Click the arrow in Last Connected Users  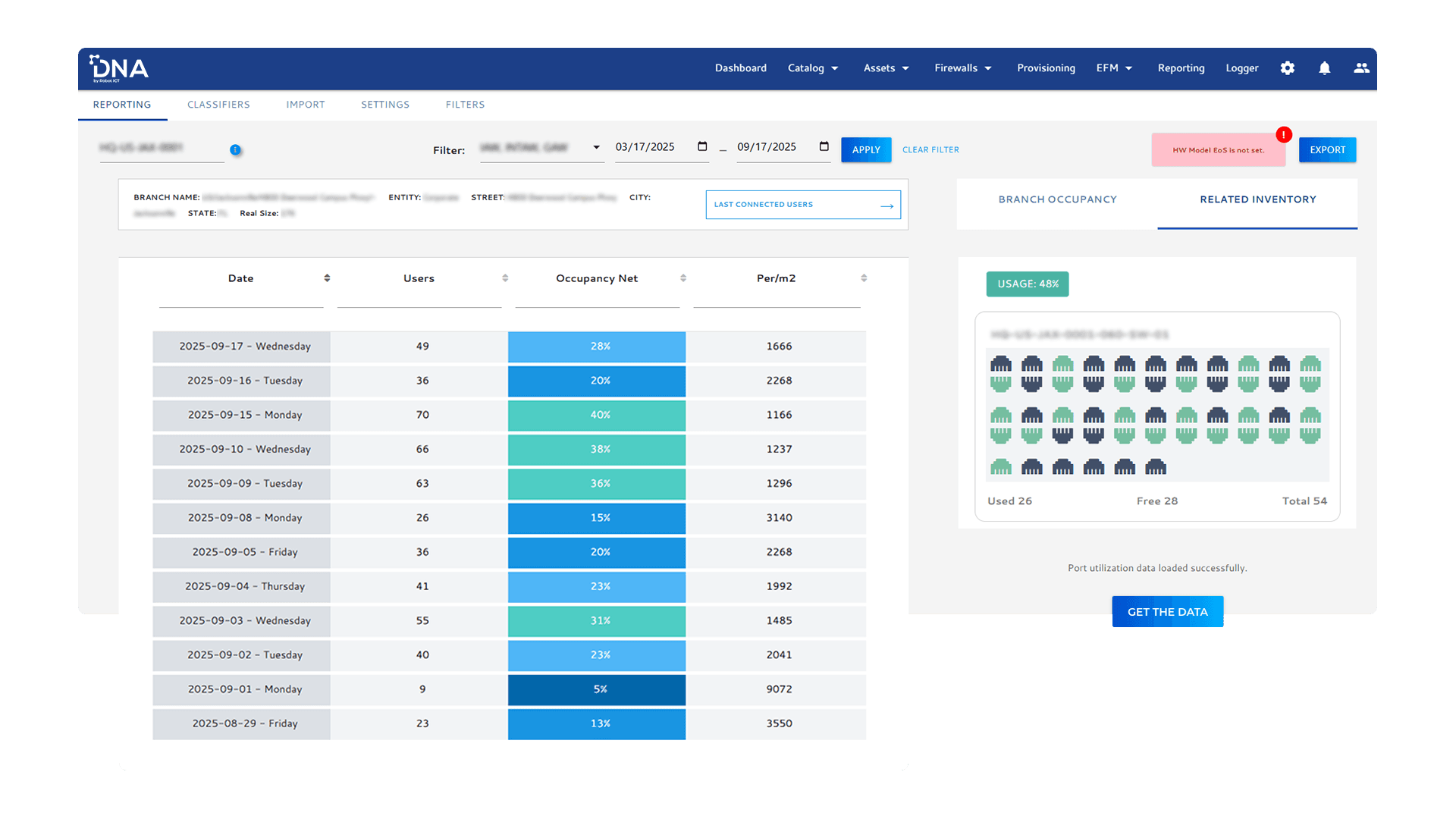[886, 206]
